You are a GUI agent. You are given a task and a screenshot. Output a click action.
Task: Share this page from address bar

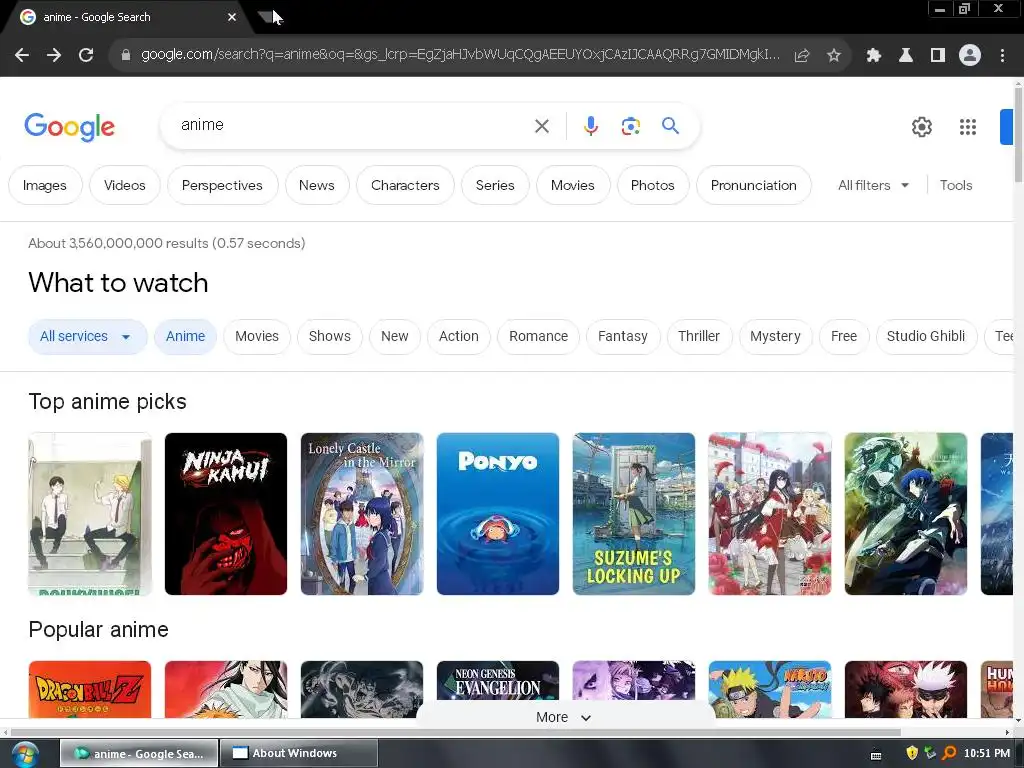point(802,56)
